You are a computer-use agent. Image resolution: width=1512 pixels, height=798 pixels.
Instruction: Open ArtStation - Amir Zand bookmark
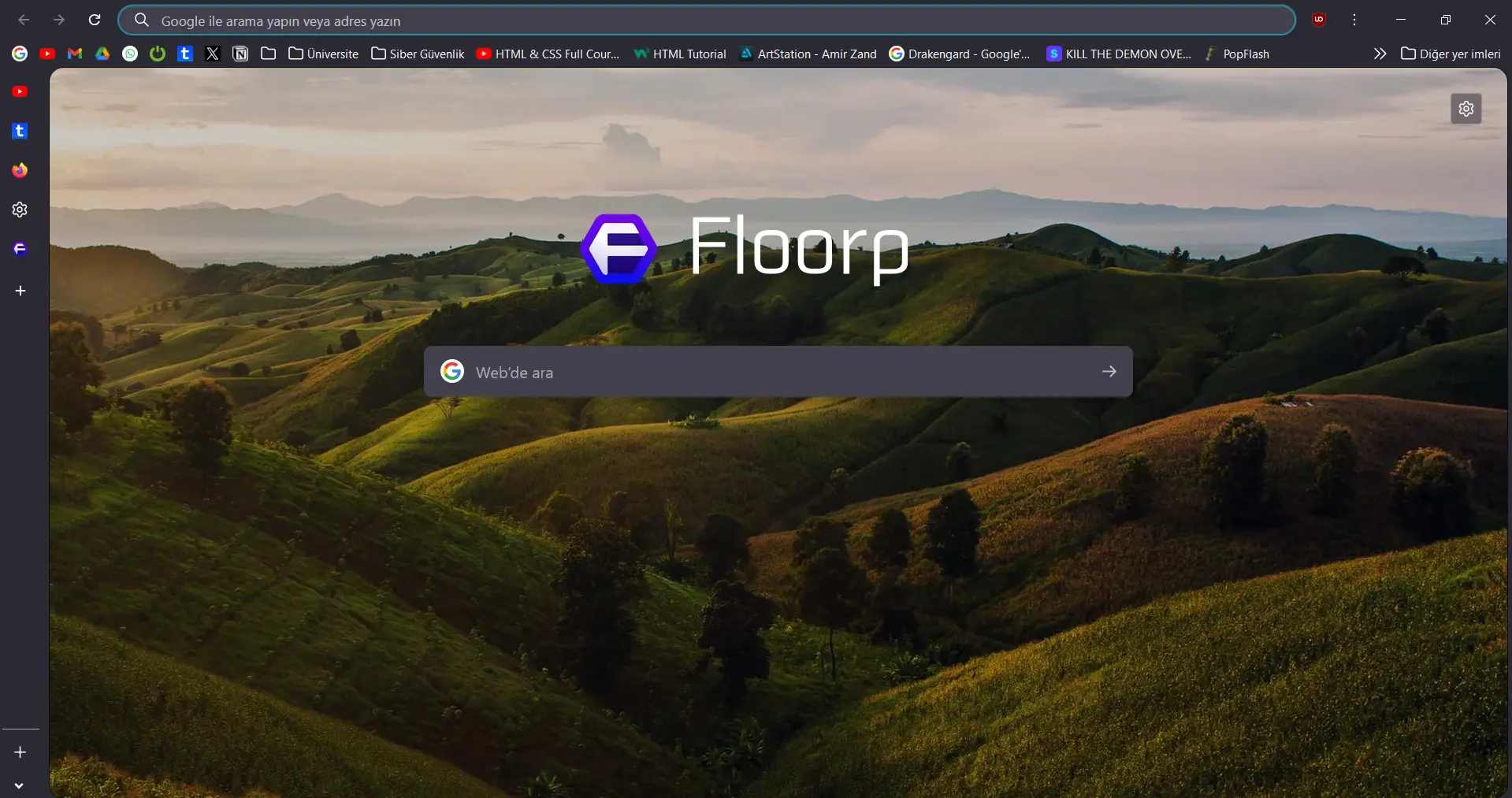point(808,54)
